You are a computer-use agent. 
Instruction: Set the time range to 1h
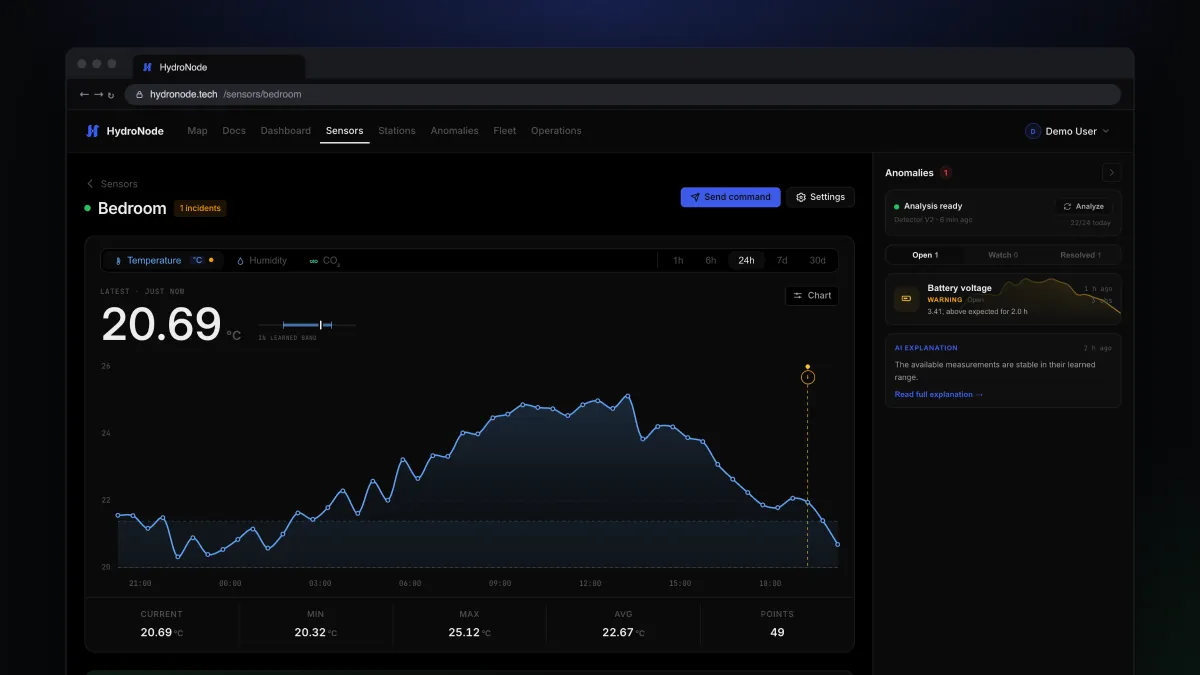[x=678, y=261]
